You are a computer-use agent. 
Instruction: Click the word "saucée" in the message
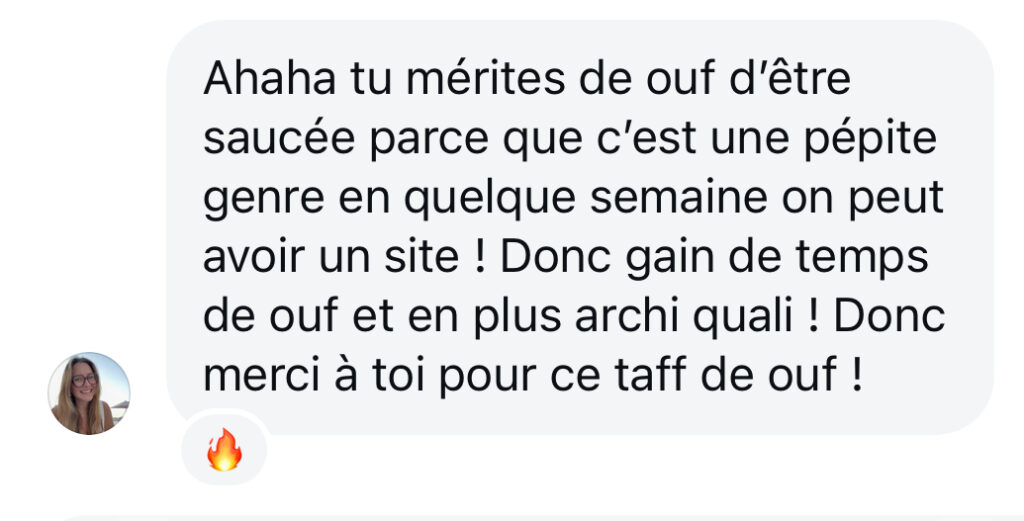coord(280,138)
